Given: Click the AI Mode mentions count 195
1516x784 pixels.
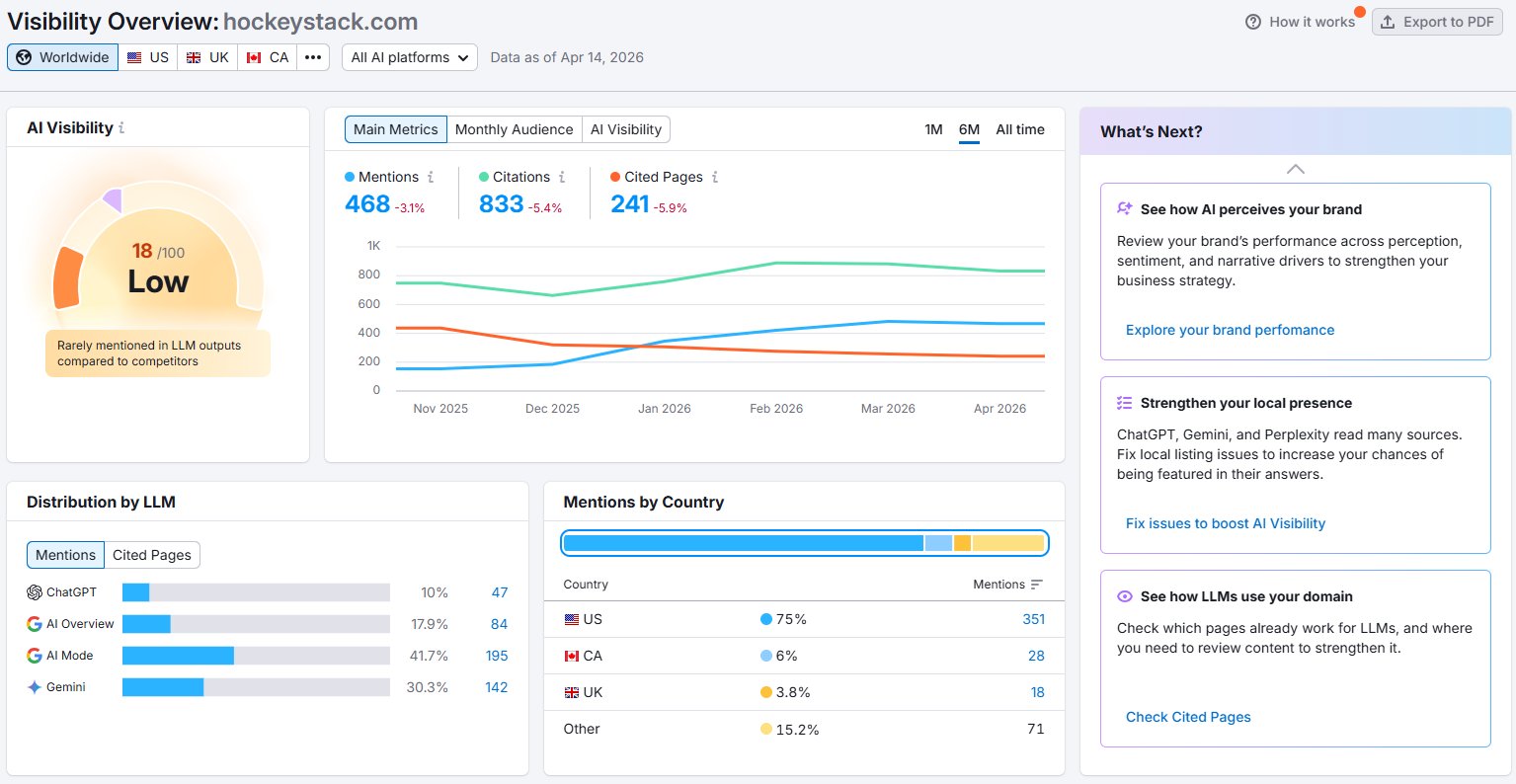Looking at the screenshot, I should 497,656.
